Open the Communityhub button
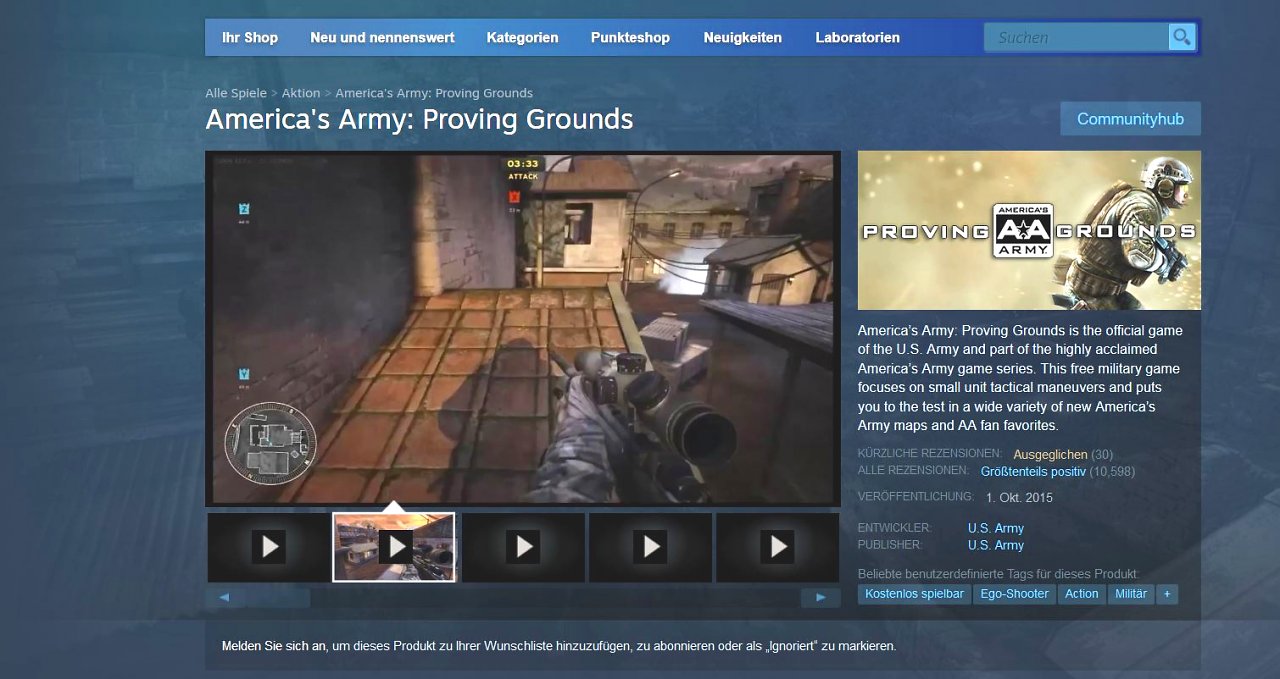 point(1130,119)
